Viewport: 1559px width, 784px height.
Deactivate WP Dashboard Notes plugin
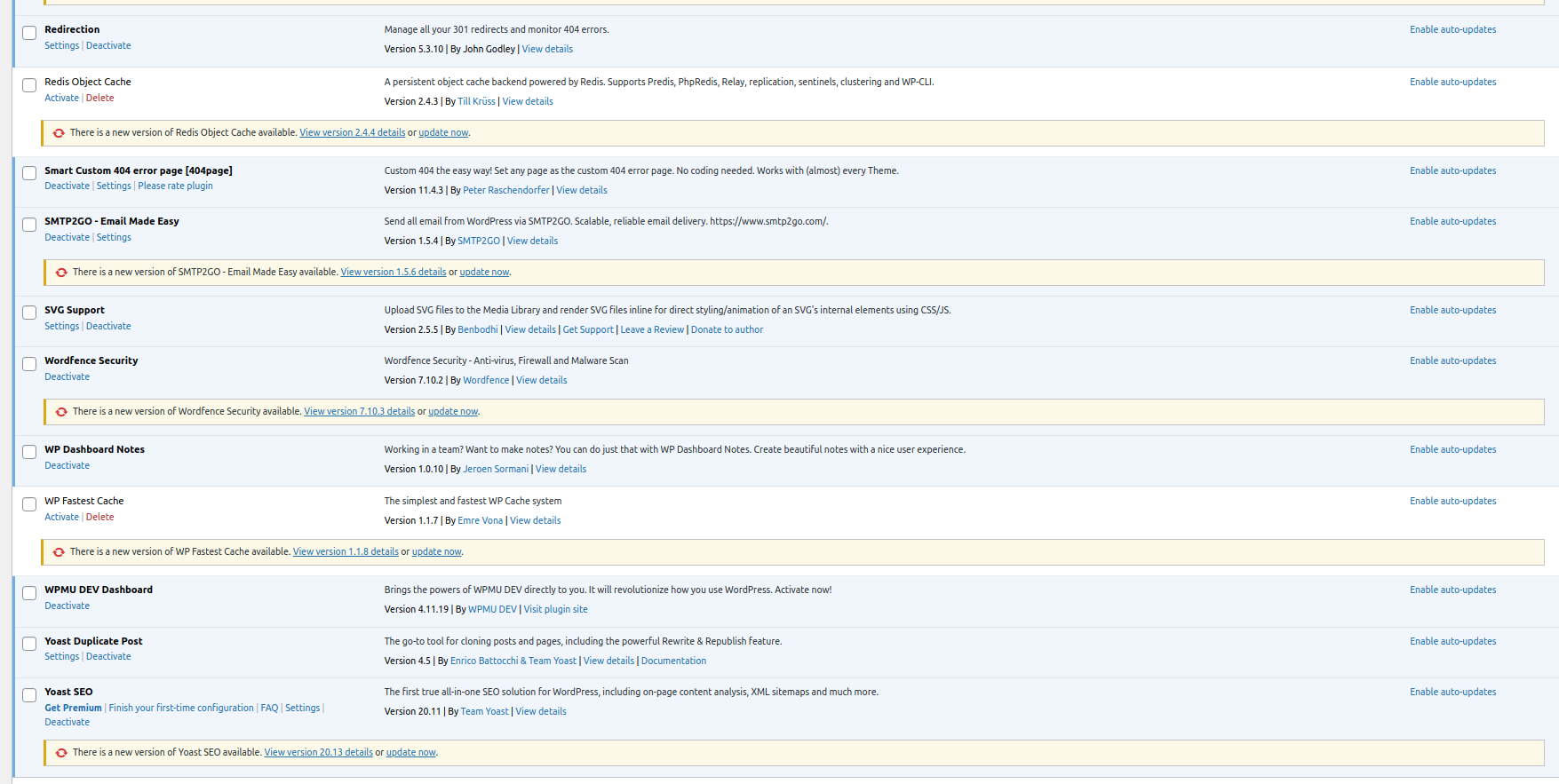67,465
